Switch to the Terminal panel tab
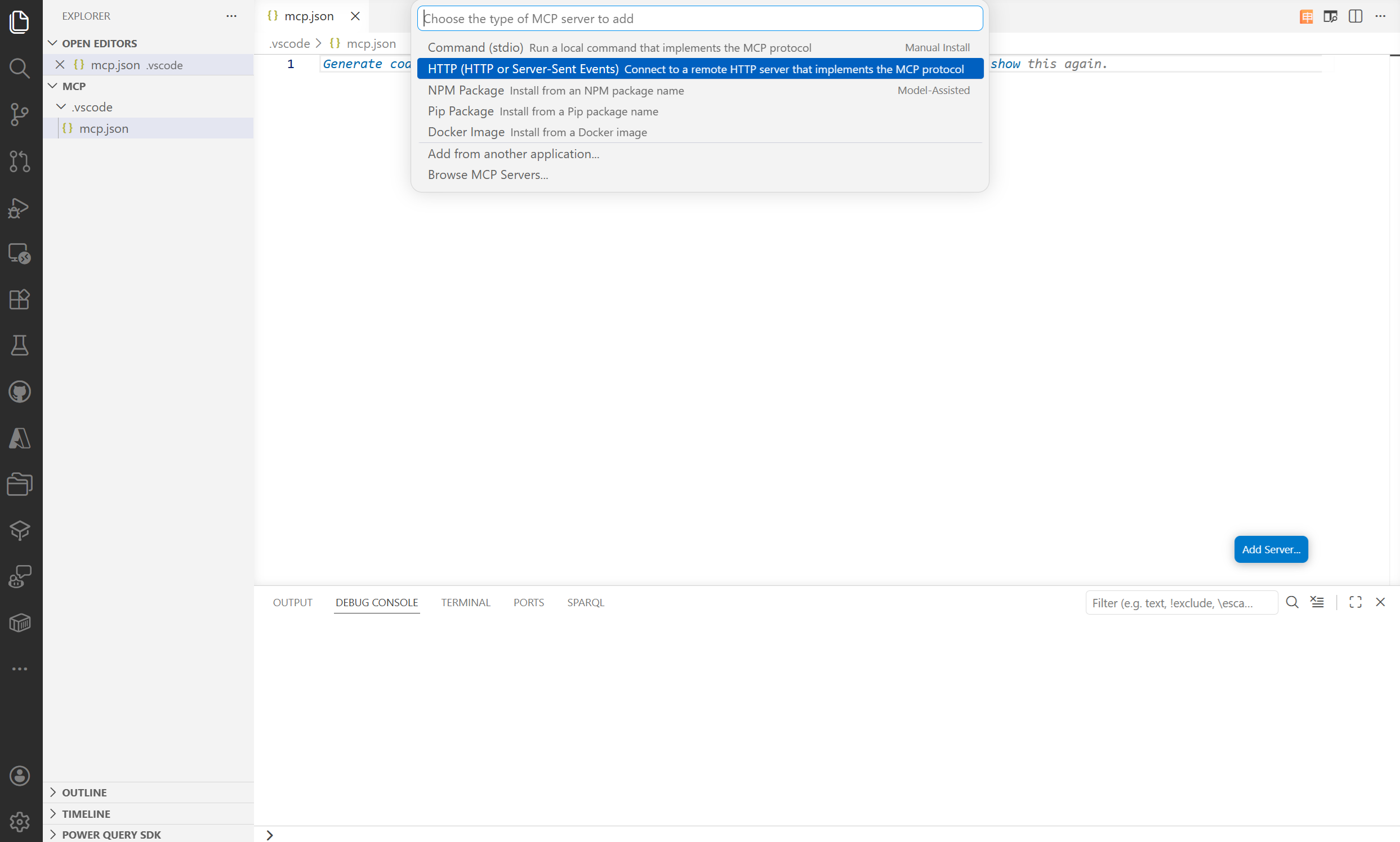 (x=466, y=603)
